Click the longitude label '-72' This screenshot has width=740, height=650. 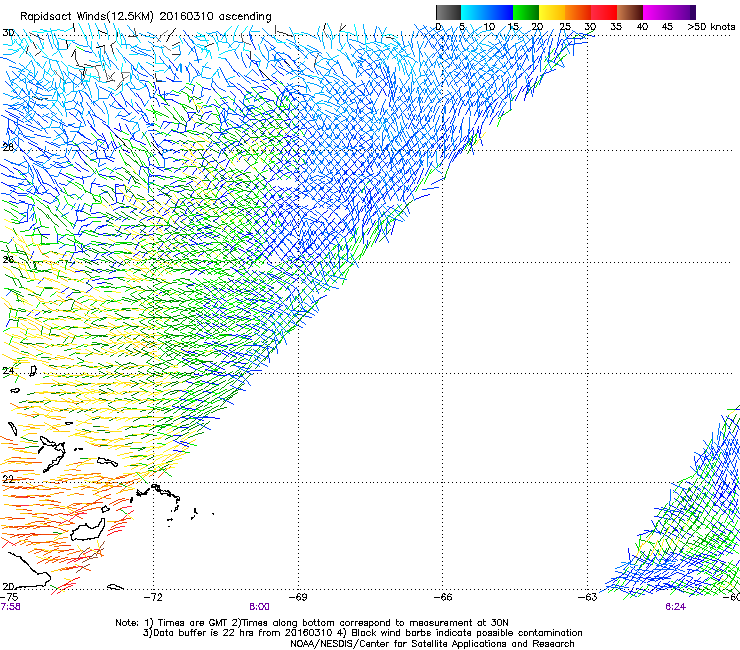[153, 597]
